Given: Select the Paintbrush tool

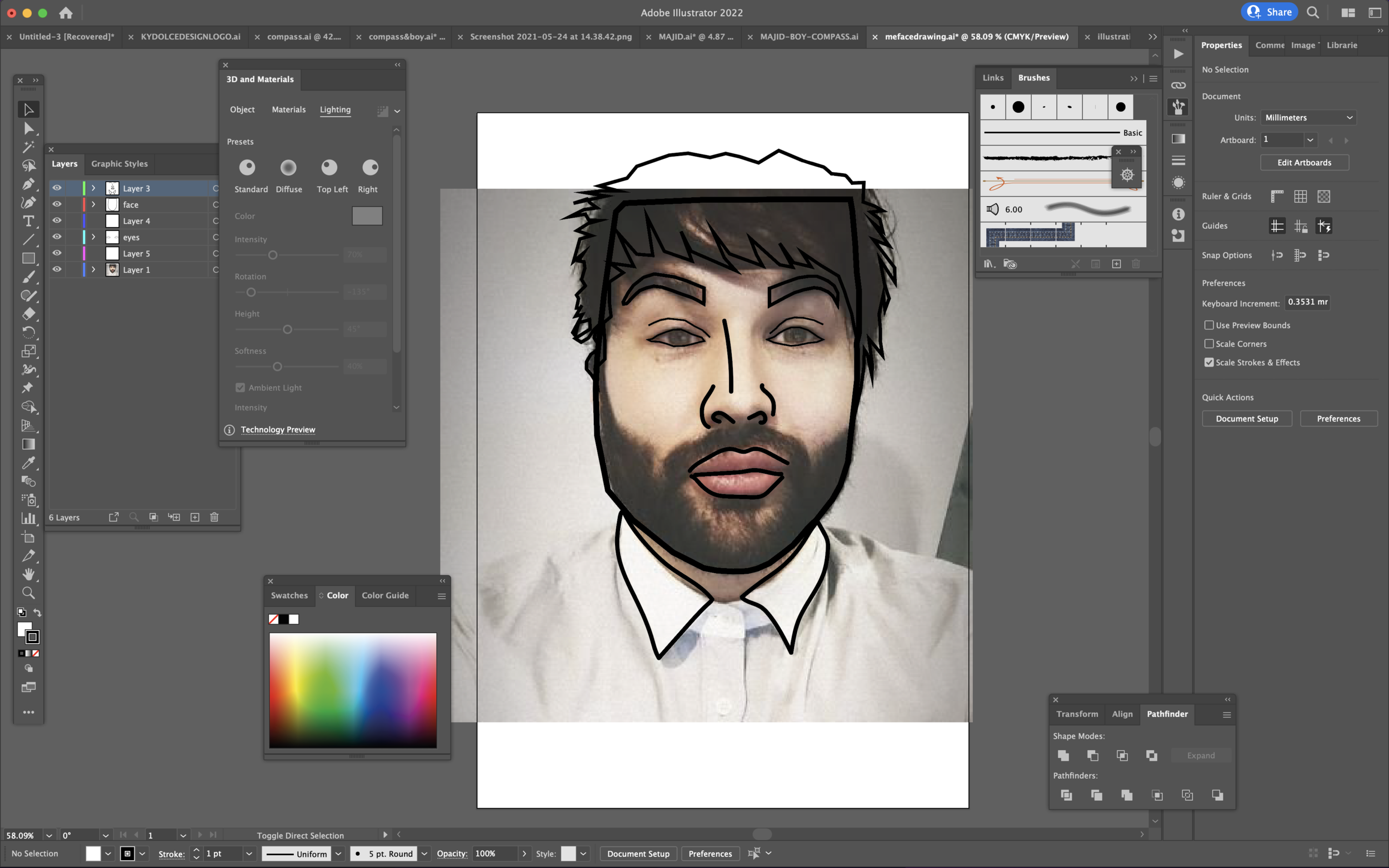Looking at the screenshot, I should 28,277.
